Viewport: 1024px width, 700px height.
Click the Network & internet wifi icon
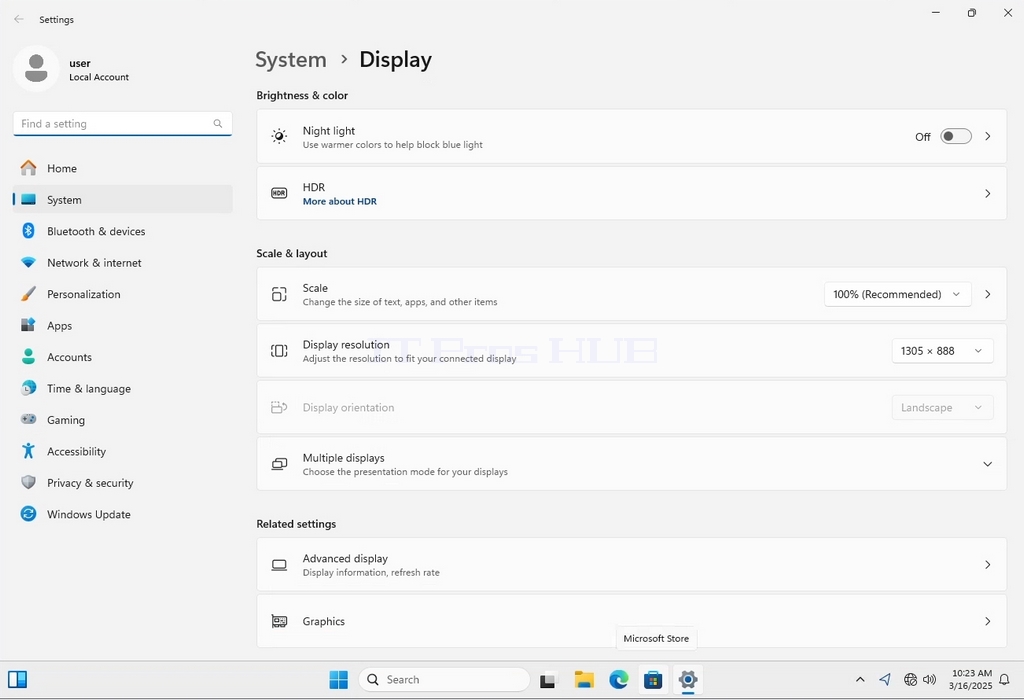coord(28,262)
